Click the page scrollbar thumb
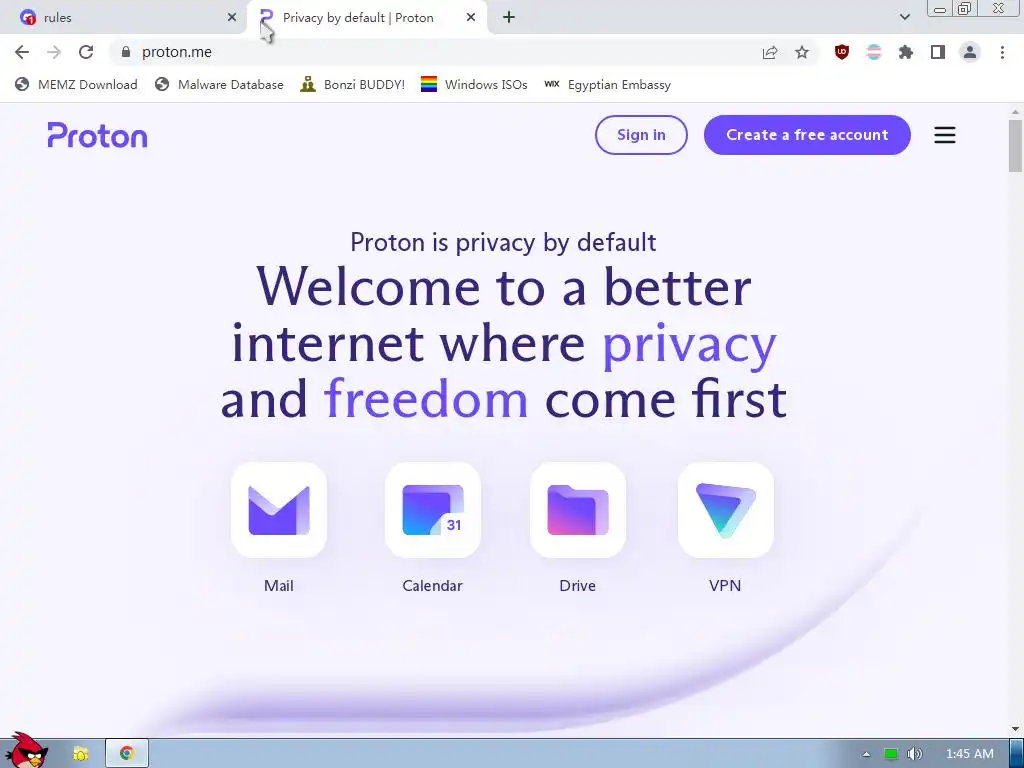This screenshot has height=768, width=1024. [x=1015, y=146]
